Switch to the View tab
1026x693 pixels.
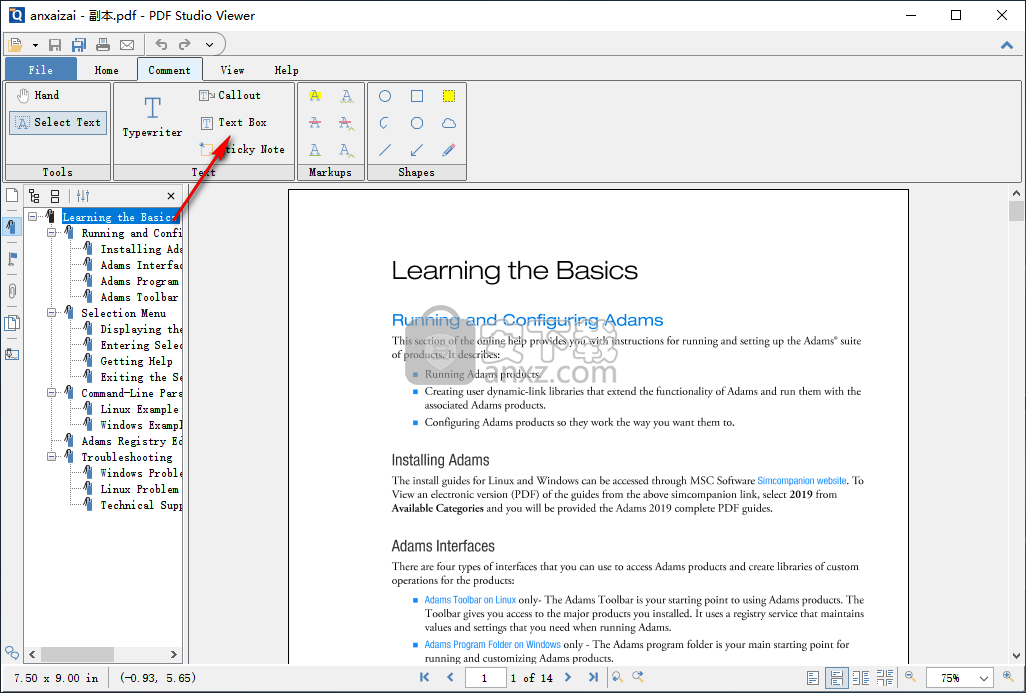point(232,70)
